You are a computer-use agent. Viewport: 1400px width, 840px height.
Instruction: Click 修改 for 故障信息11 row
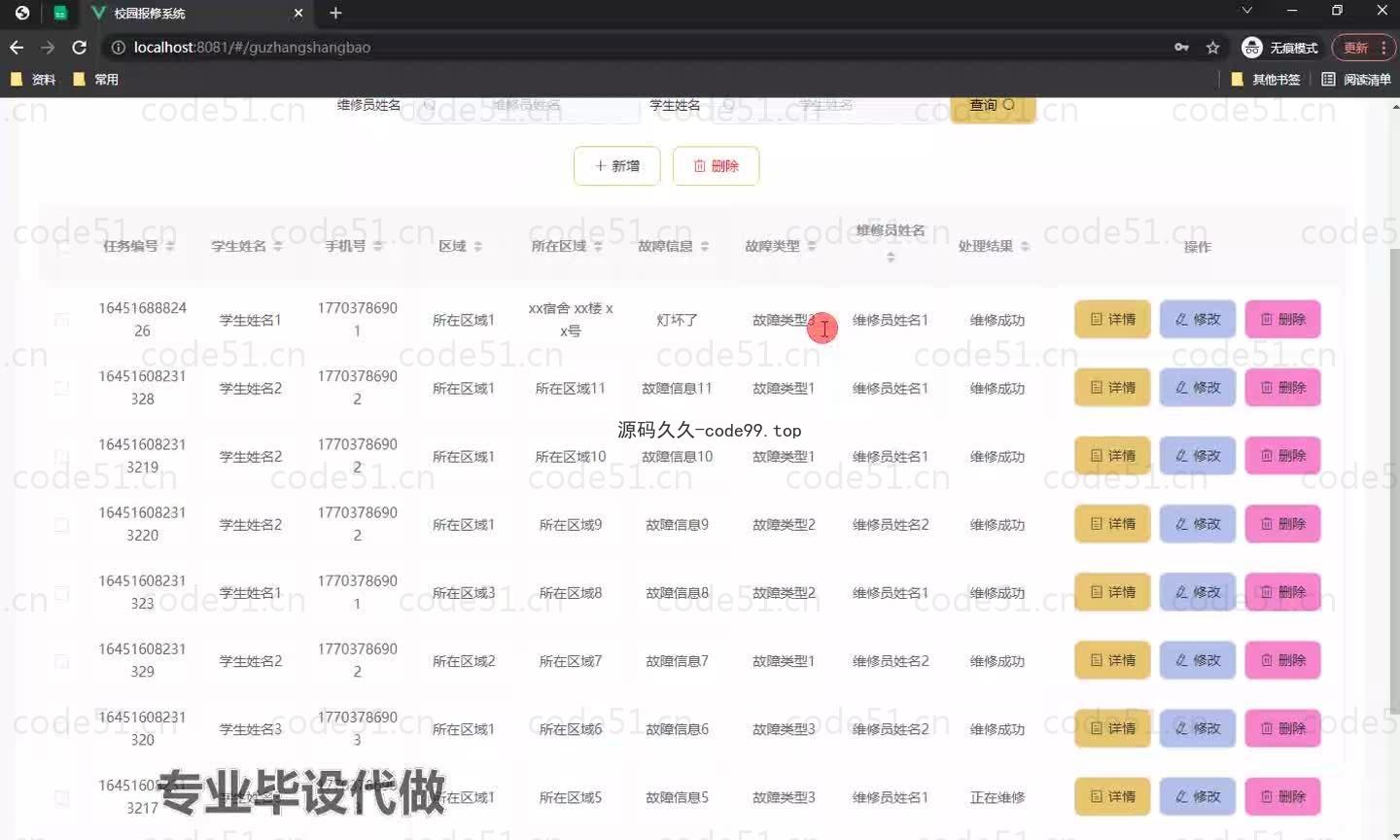tap(1198, 387)
